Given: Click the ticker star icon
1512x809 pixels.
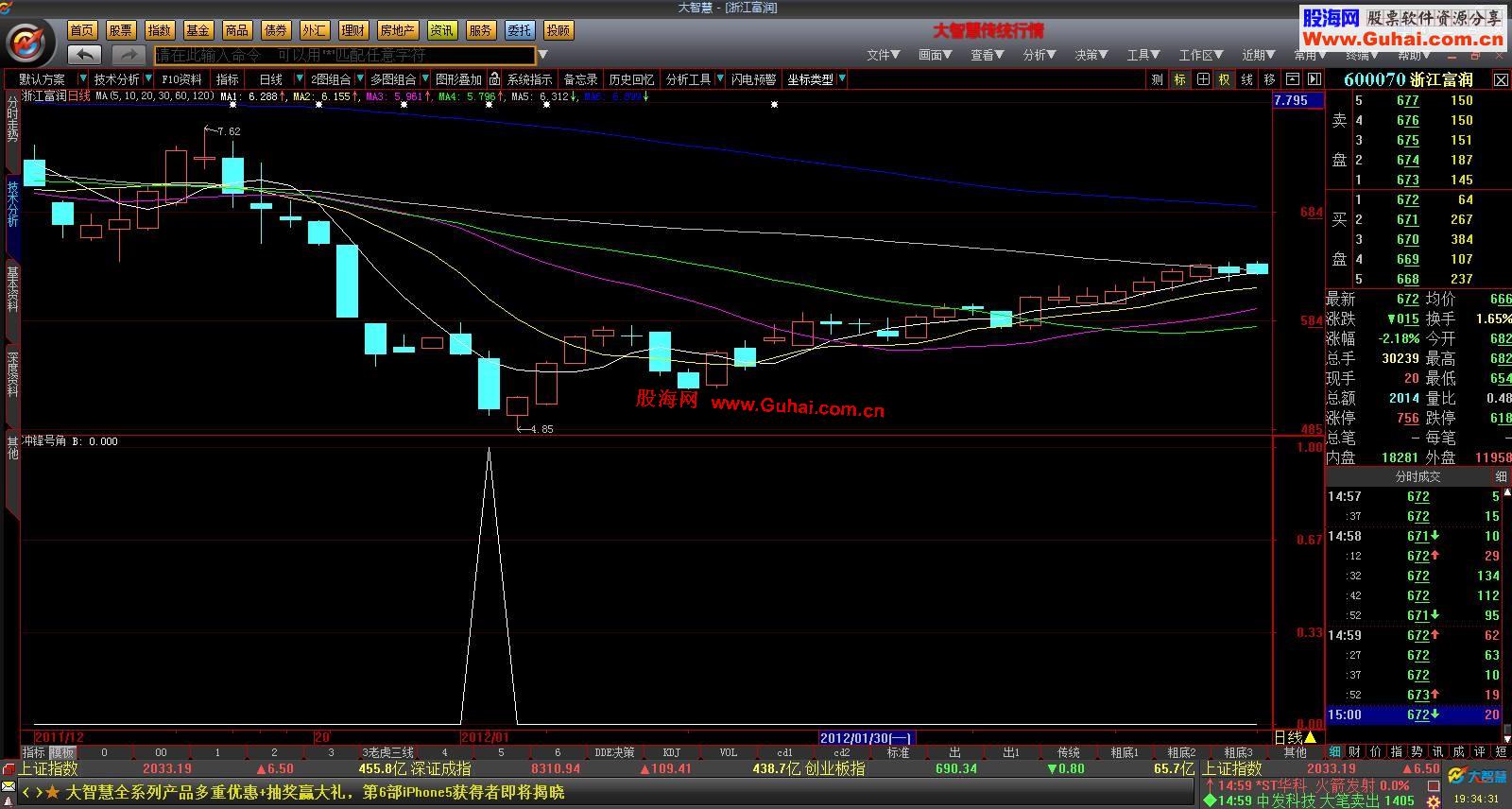Looking at the screenshot, I should [x=53, y=792].
